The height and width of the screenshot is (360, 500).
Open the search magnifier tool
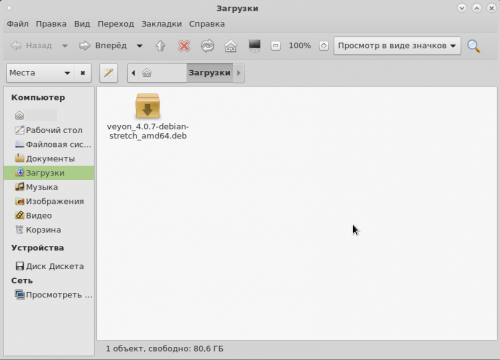474,46
